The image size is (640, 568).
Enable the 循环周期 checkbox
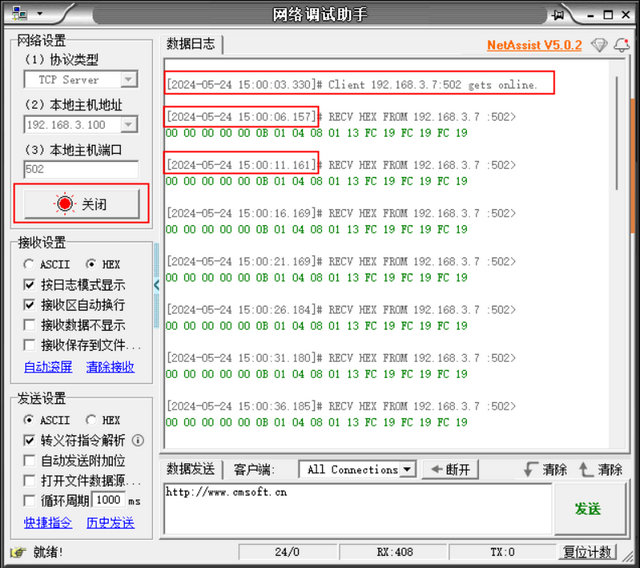(x=29, y=500)
